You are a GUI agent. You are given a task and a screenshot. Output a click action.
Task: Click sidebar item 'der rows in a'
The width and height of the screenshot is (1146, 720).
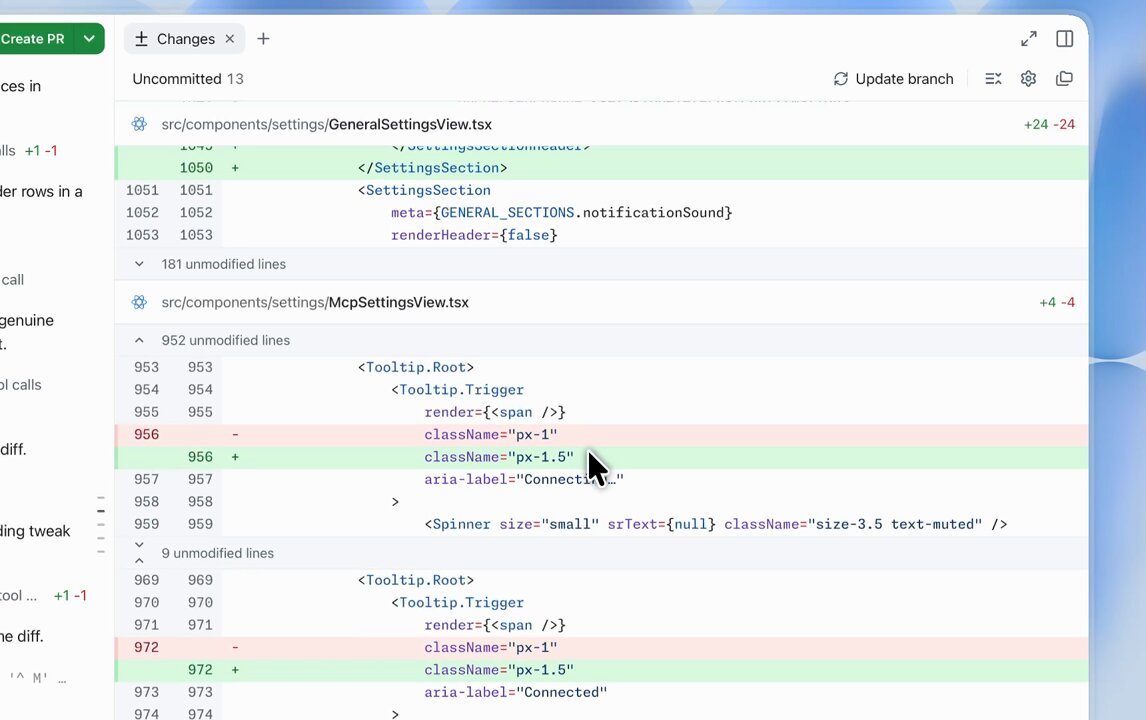pos(41,192)
